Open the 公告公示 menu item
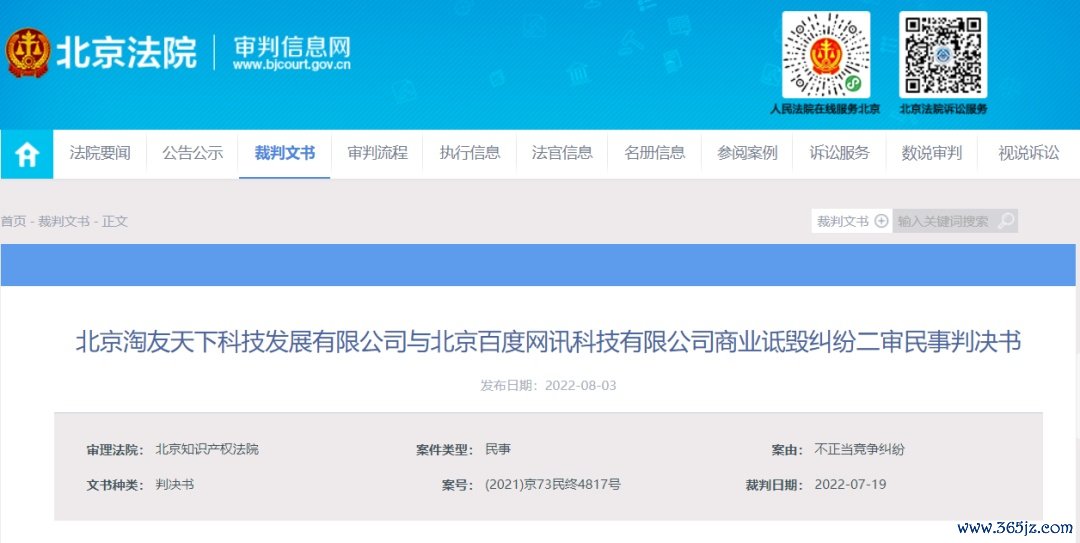Viewport: 1080px width, 543px height. [192, 153]
